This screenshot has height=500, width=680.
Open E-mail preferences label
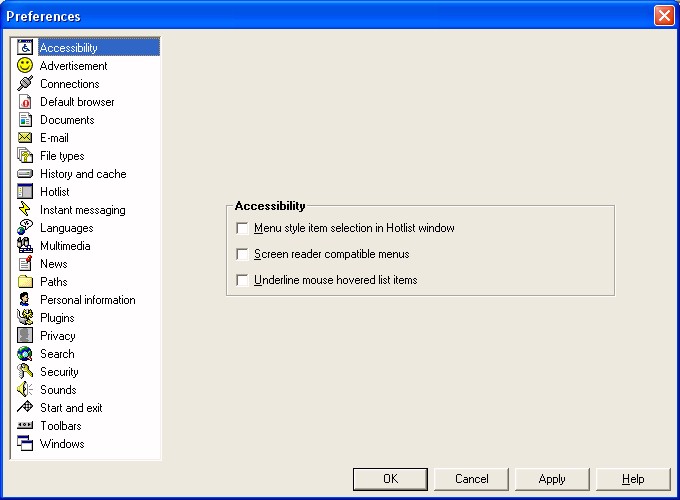pos(54,138)
